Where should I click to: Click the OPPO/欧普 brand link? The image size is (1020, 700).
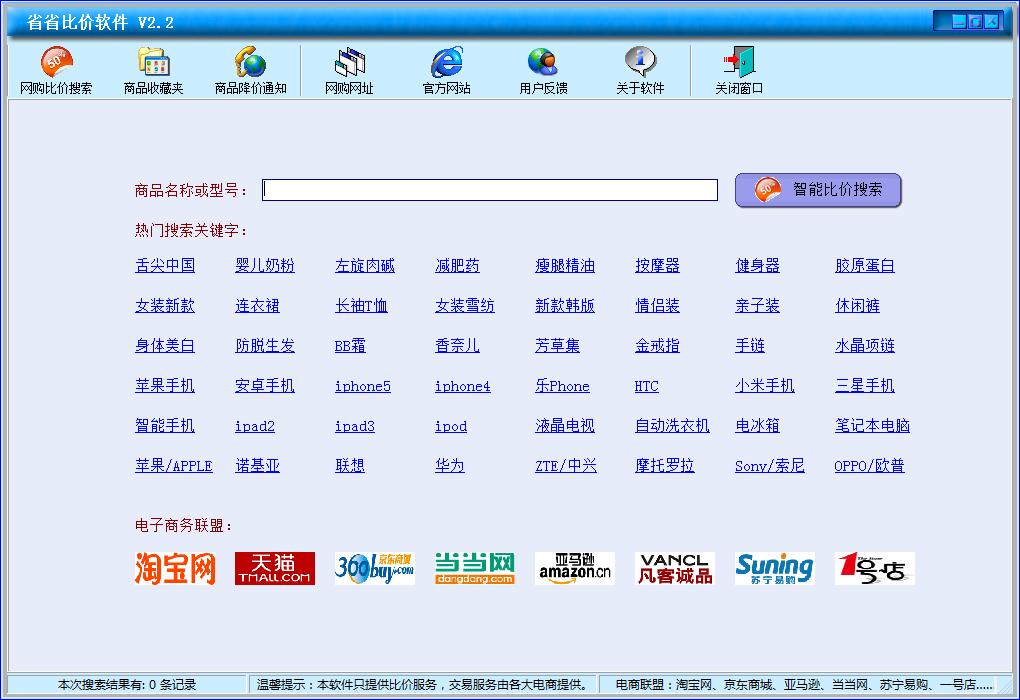pyautogui.click(x=869, y=466)
